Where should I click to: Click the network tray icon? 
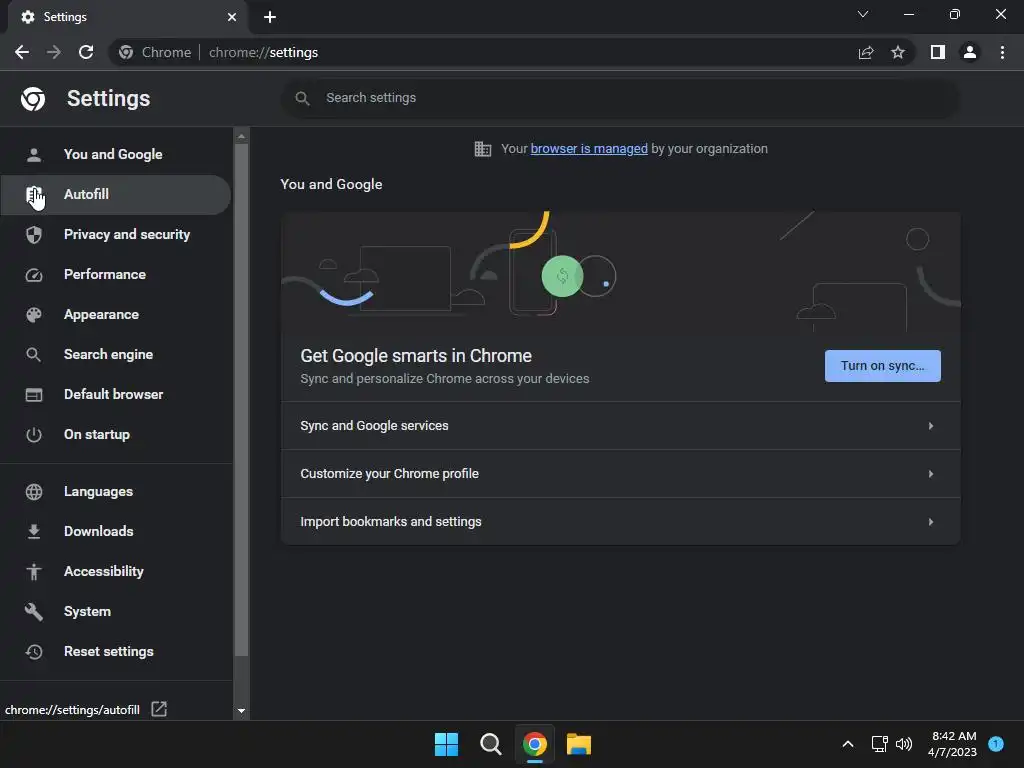(880, 744)
